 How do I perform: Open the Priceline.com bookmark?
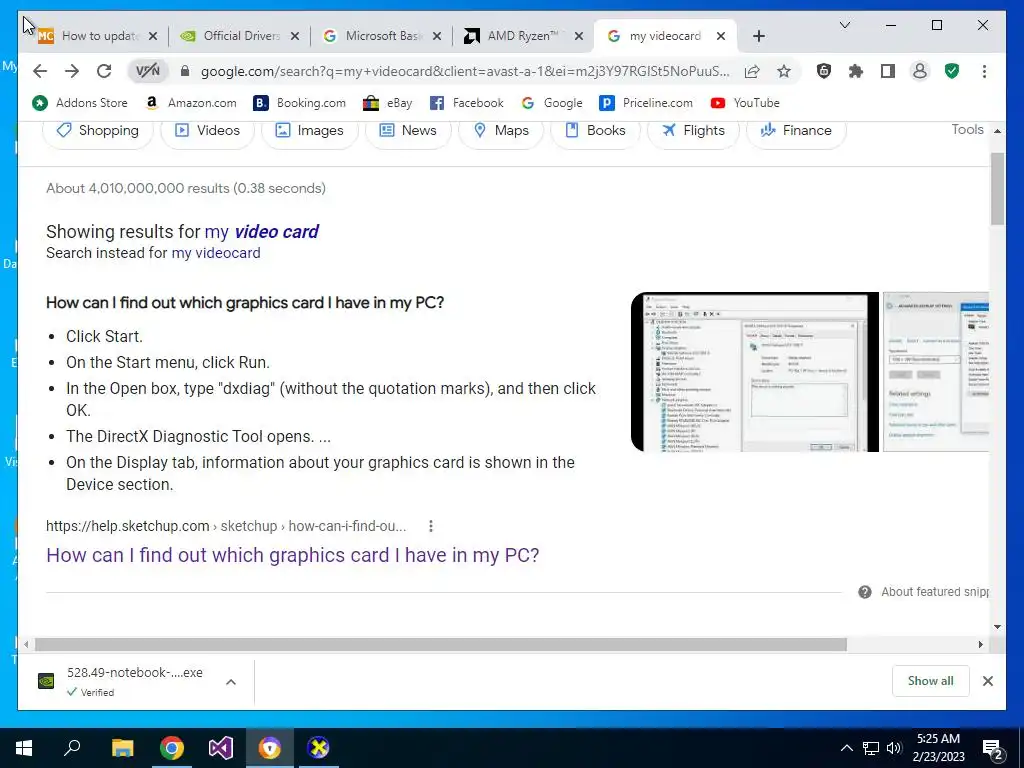point(646,103)
